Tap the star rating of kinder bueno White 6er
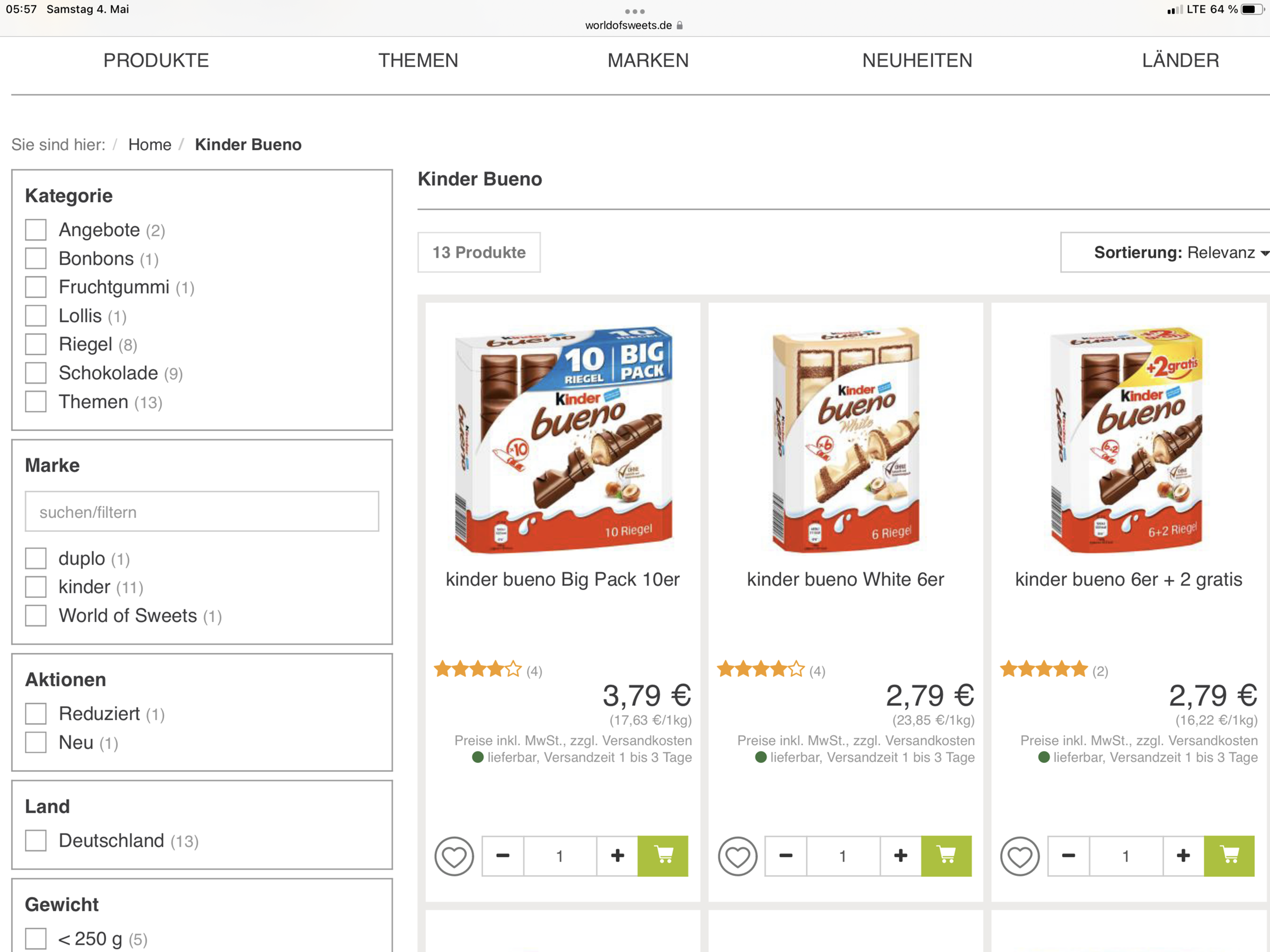Screen dimensions: 1270x952 (x=761, y=670)
